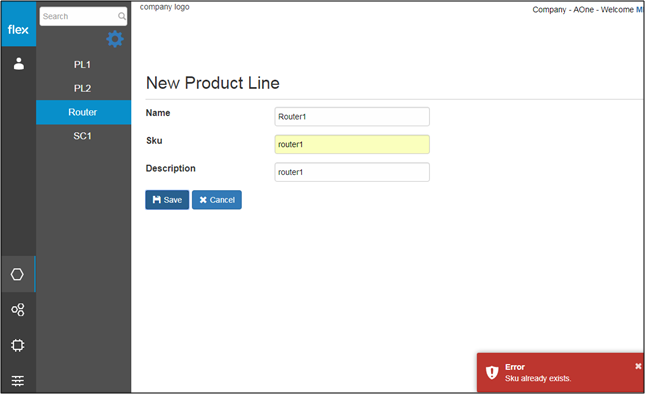The height and width of the screenshot is (394, 645).
Task: Select the Router list item
Action: (x=83, y=112)
